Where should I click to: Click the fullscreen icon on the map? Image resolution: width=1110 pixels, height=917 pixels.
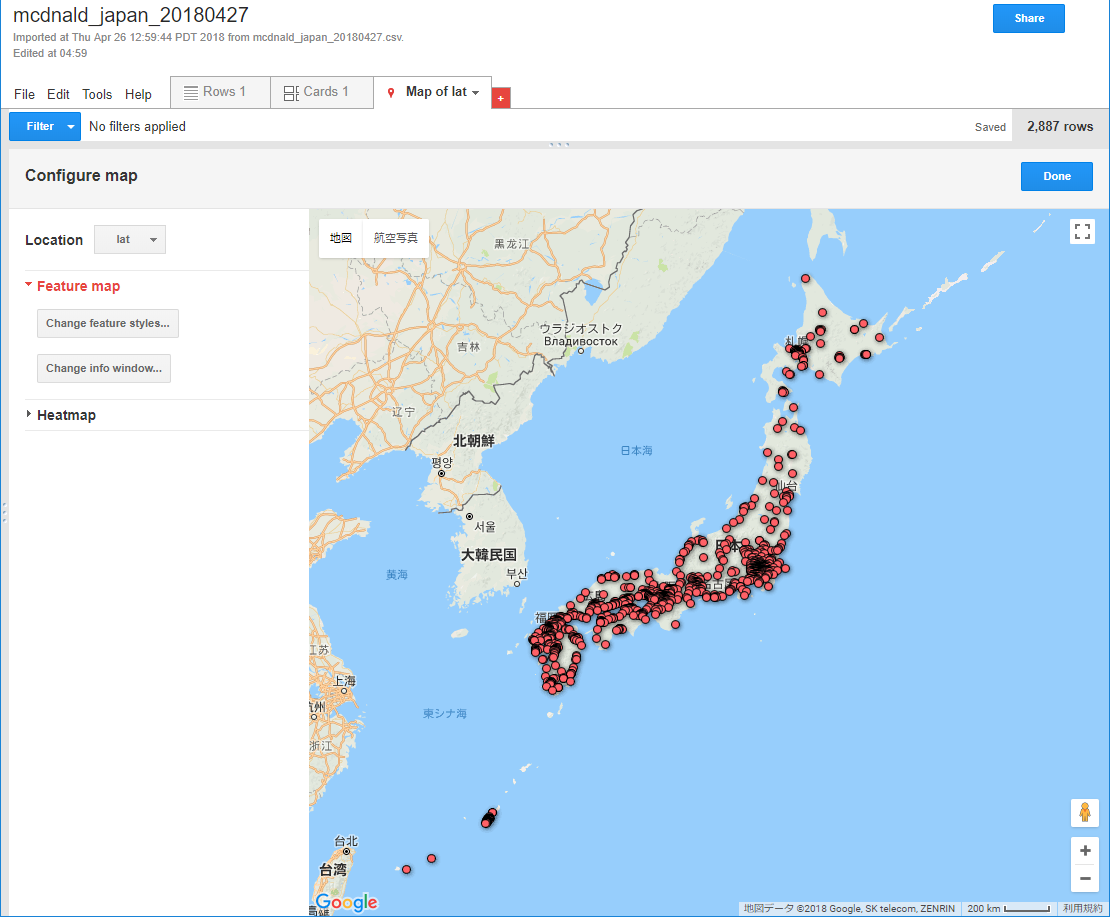(1082, 231)
